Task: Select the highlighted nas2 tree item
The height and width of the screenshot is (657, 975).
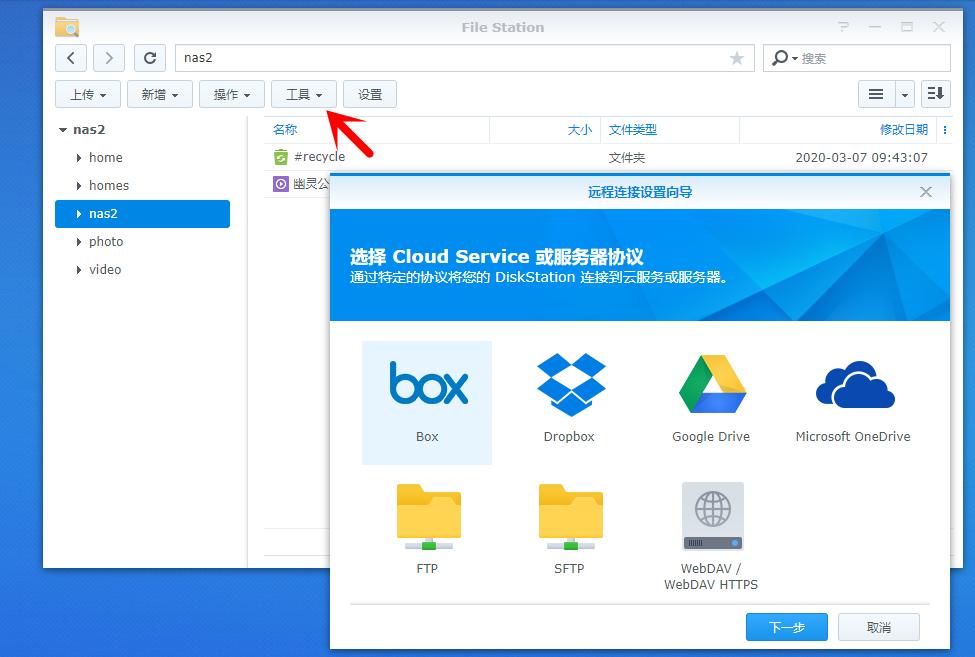Action: (142, 214)
